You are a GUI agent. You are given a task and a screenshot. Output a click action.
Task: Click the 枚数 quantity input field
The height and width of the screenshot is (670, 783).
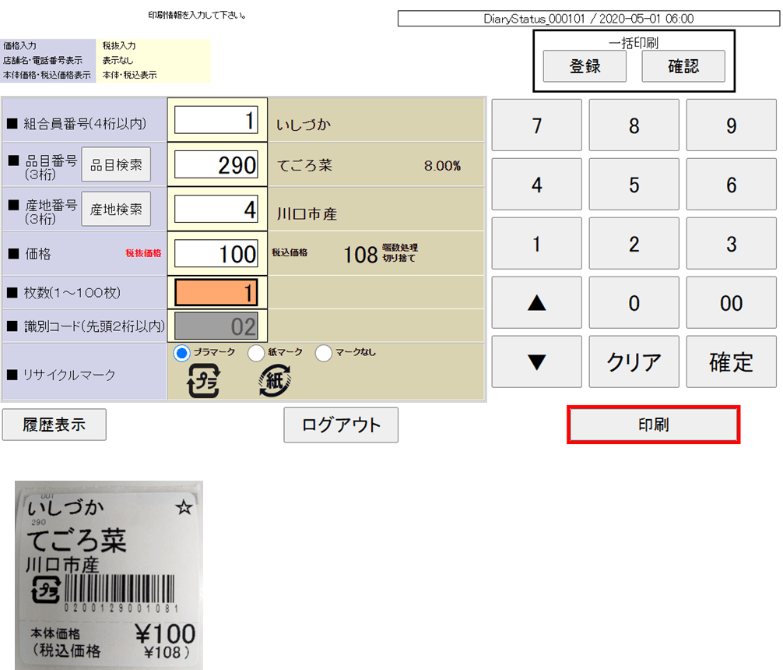tap(217, 293)
